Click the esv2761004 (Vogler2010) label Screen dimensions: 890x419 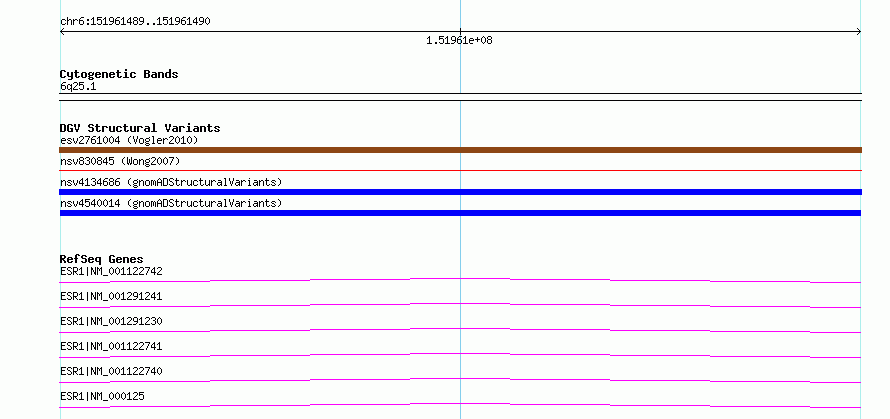[x=129, y=140]
